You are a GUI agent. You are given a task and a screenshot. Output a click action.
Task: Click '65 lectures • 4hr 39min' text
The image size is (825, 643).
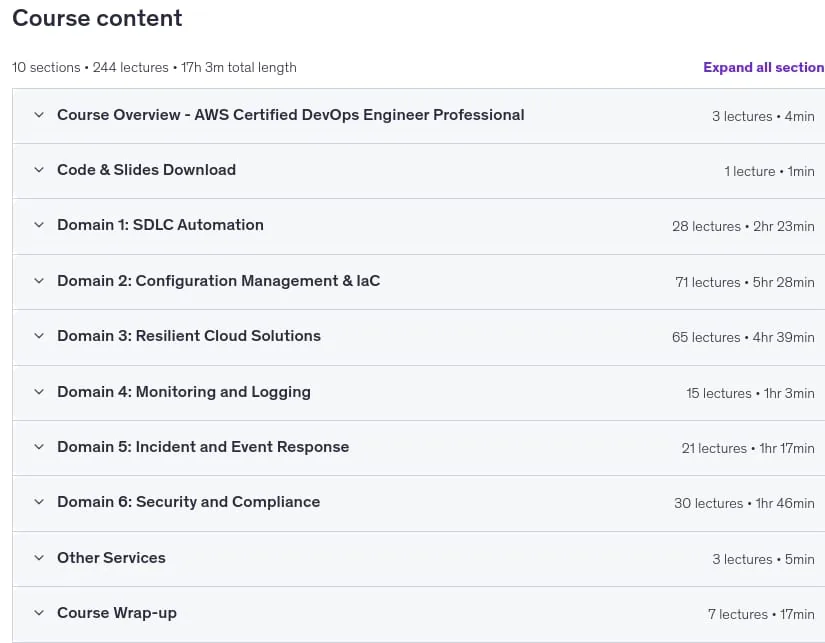743,337
